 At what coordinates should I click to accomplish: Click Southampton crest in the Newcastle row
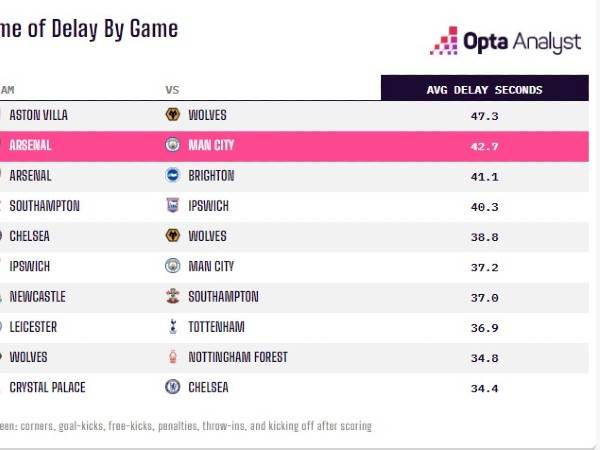tap(174, 297)
